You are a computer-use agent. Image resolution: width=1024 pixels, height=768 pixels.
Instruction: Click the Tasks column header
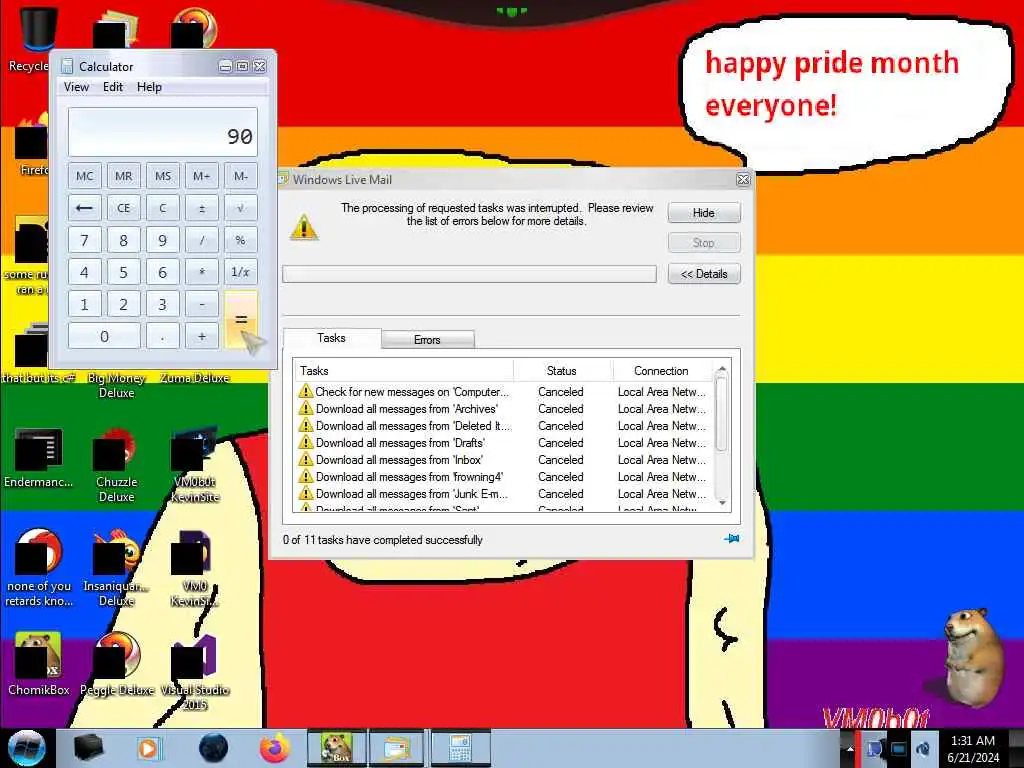coord(404,371)
